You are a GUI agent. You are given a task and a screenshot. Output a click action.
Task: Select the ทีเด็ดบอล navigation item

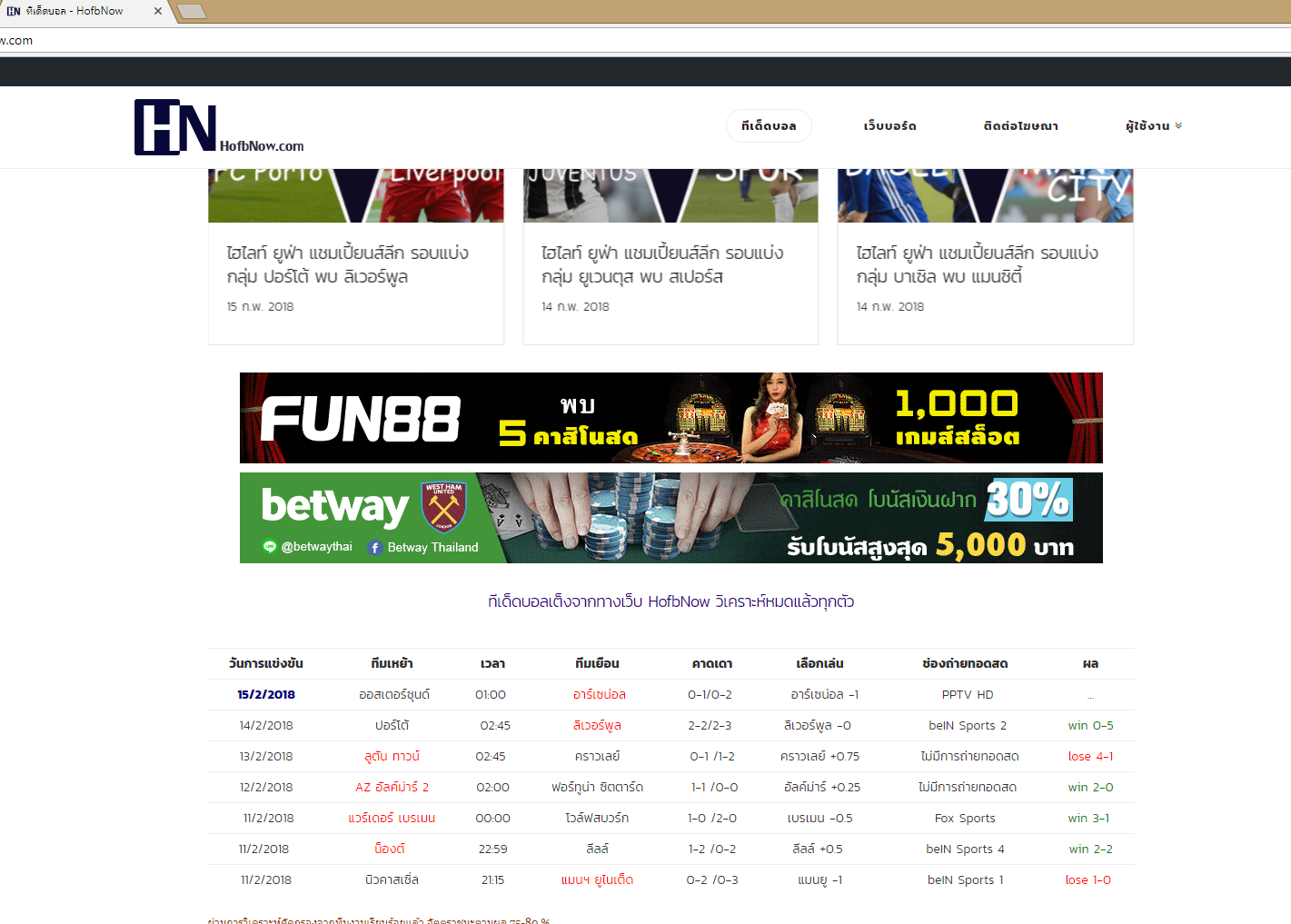coord(768,126)
